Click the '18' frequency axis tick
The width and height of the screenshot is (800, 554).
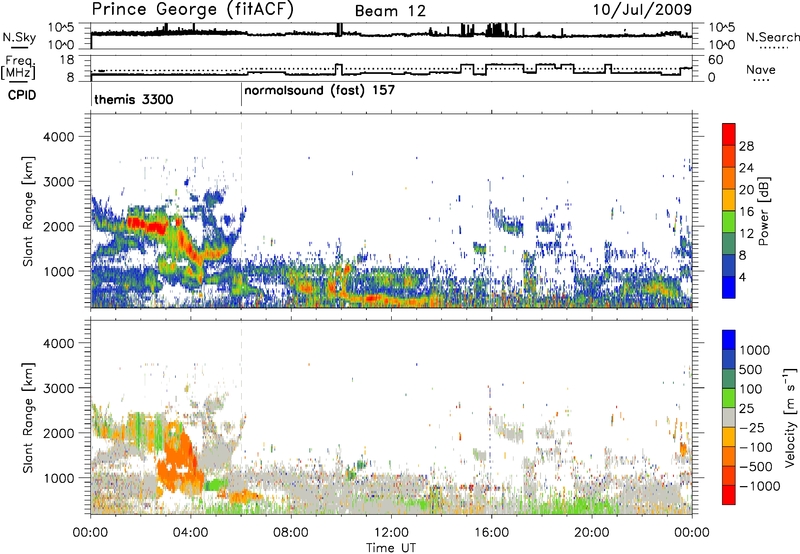pyautogui.click(x=67, y=60)
